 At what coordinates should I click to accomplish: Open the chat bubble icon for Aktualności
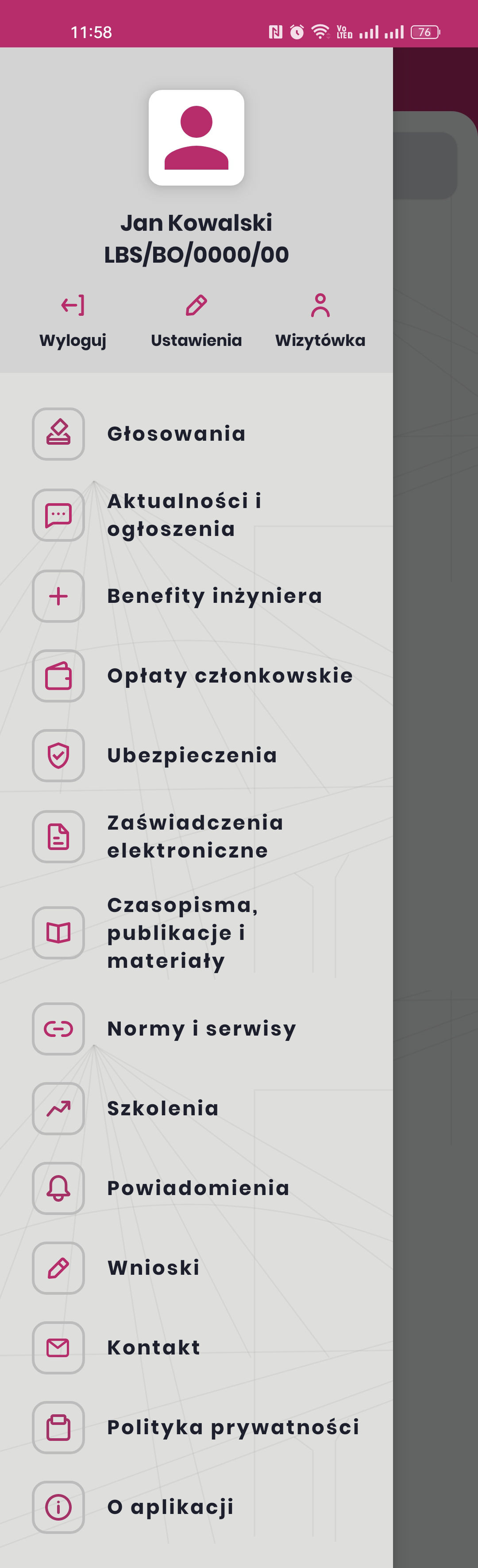click(58, 515)
